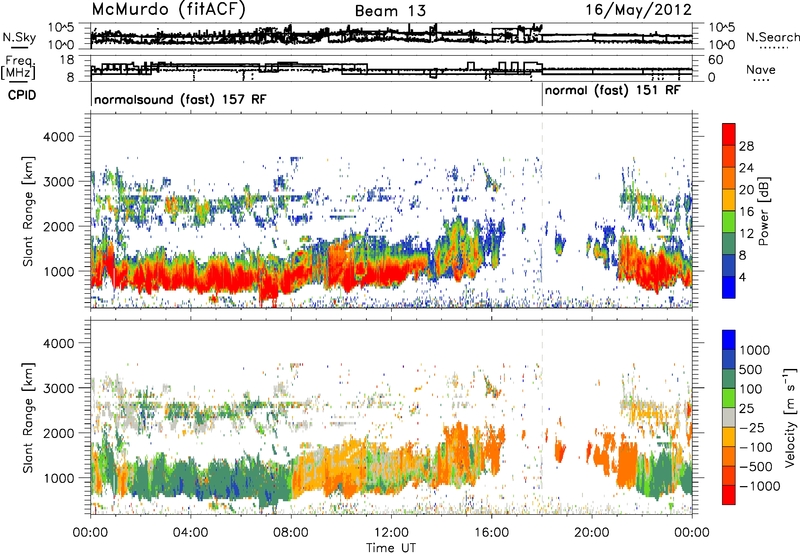Viewport: 800px width, 554px height.
Task: Click the "Velocity [m s⁻¹]" colorbar title
Action: [790, 417]
